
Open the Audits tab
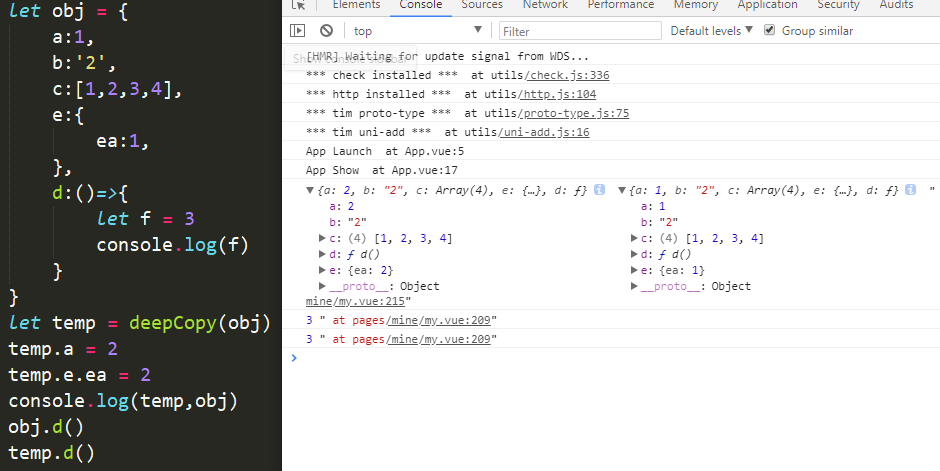(x=896, y=5)
